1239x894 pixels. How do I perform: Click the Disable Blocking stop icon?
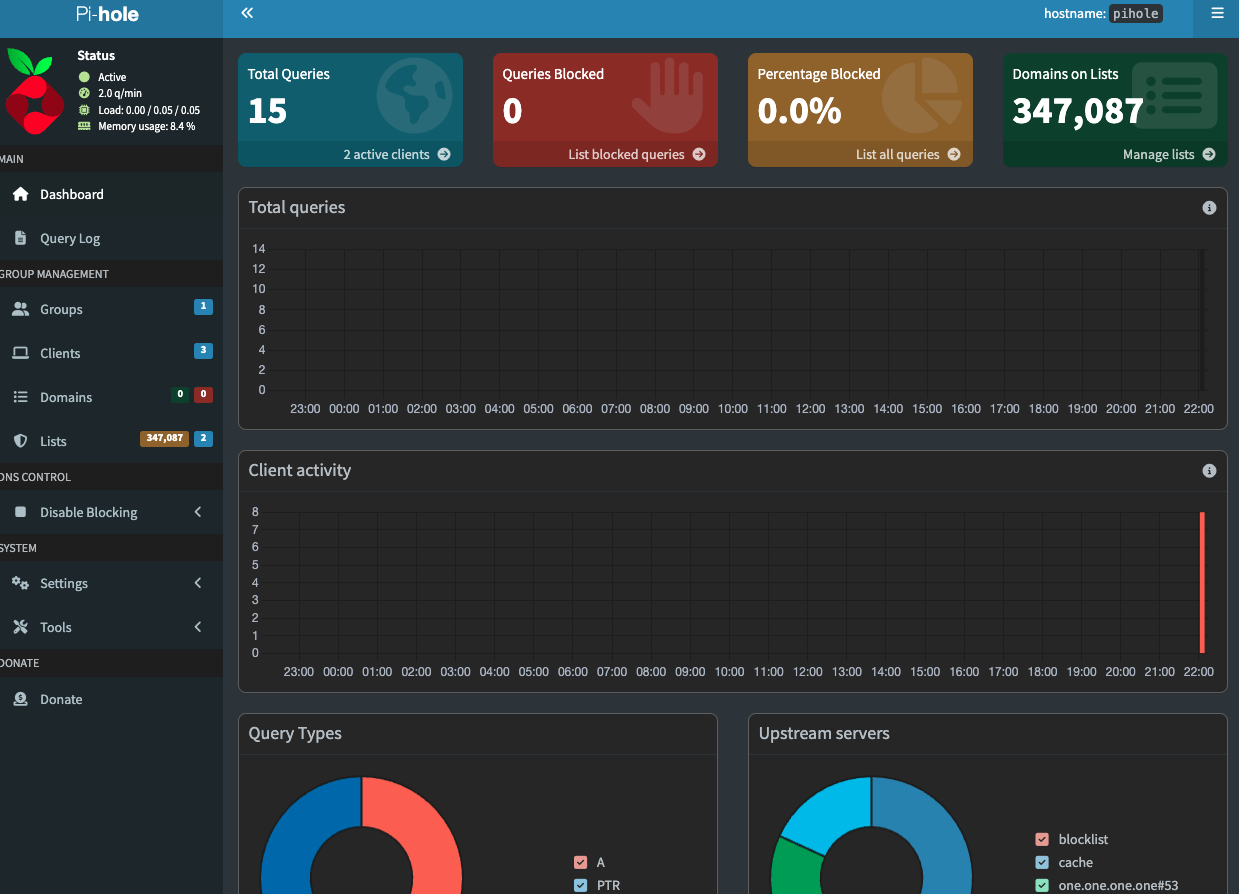point(20,512)
